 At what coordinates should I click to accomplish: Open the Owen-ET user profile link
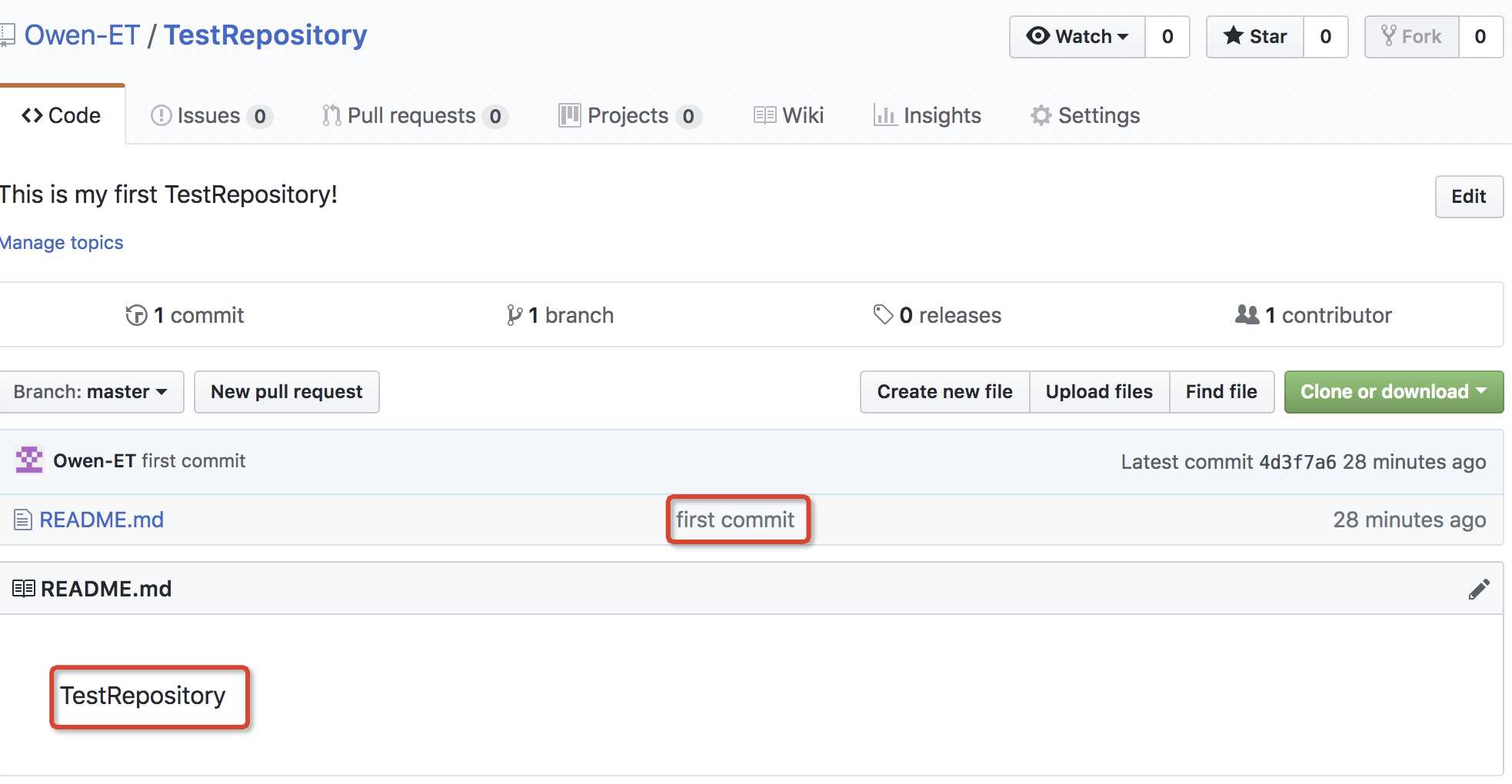(x=82, y=35)
